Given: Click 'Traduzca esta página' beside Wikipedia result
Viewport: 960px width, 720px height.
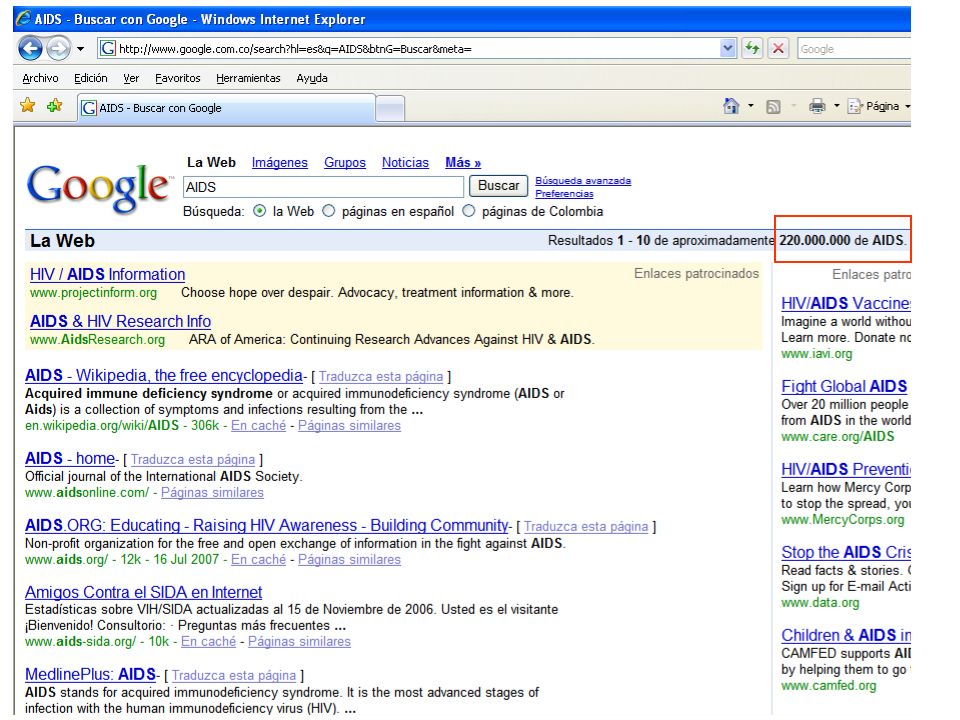Looking at the screenshot, I should pos(381,377).
